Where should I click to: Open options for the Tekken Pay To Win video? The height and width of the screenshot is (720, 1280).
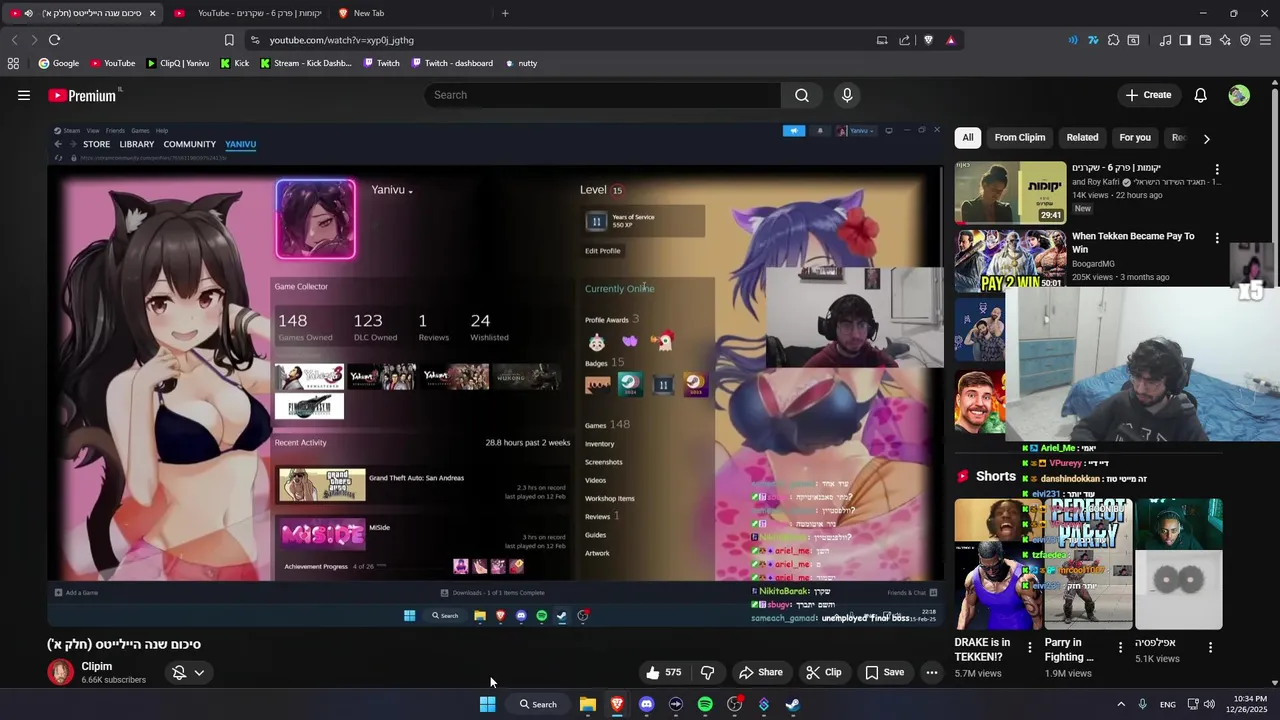[1217, 238]
